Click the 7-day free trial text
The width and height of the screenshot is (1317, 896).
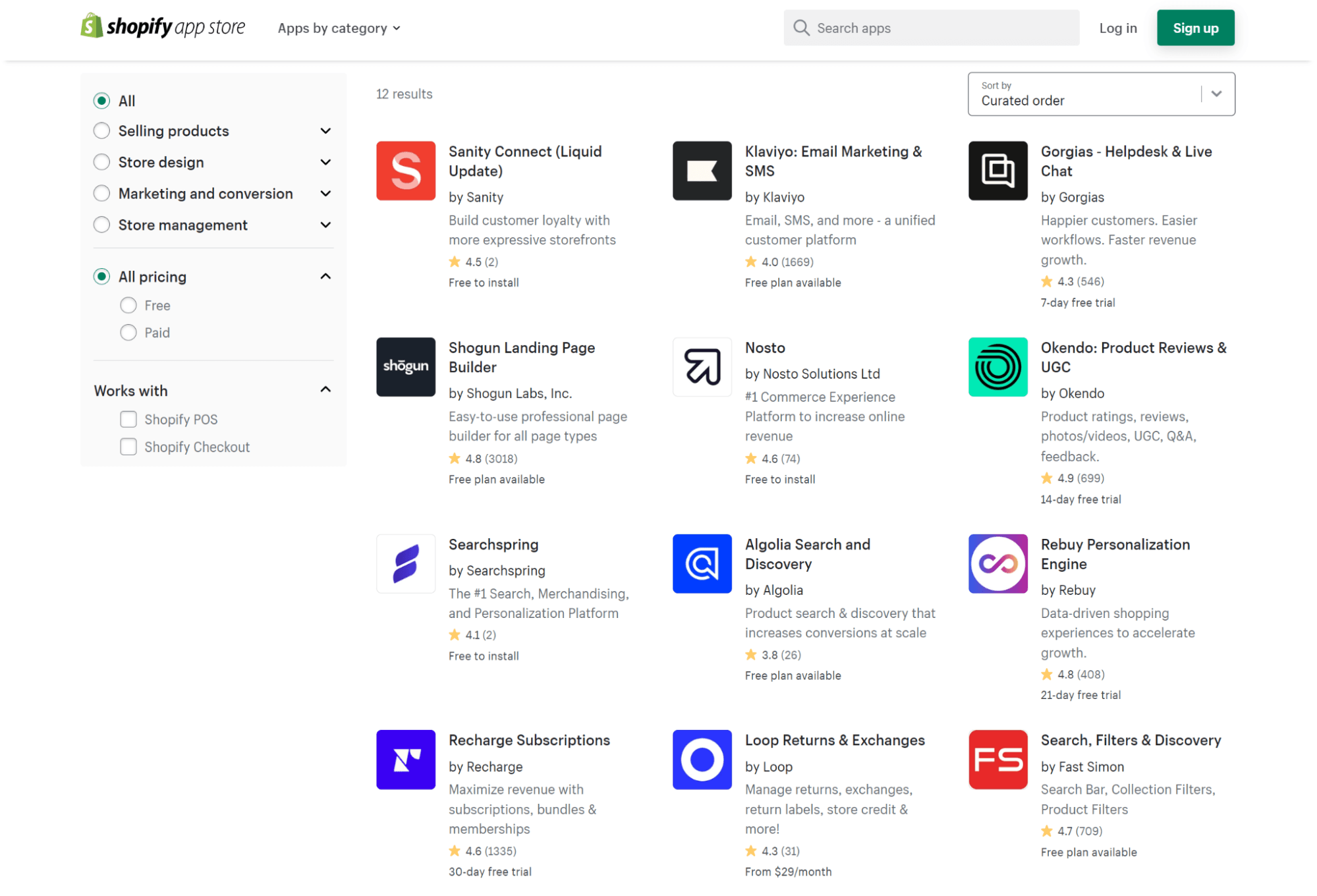tap(1077, 302)
